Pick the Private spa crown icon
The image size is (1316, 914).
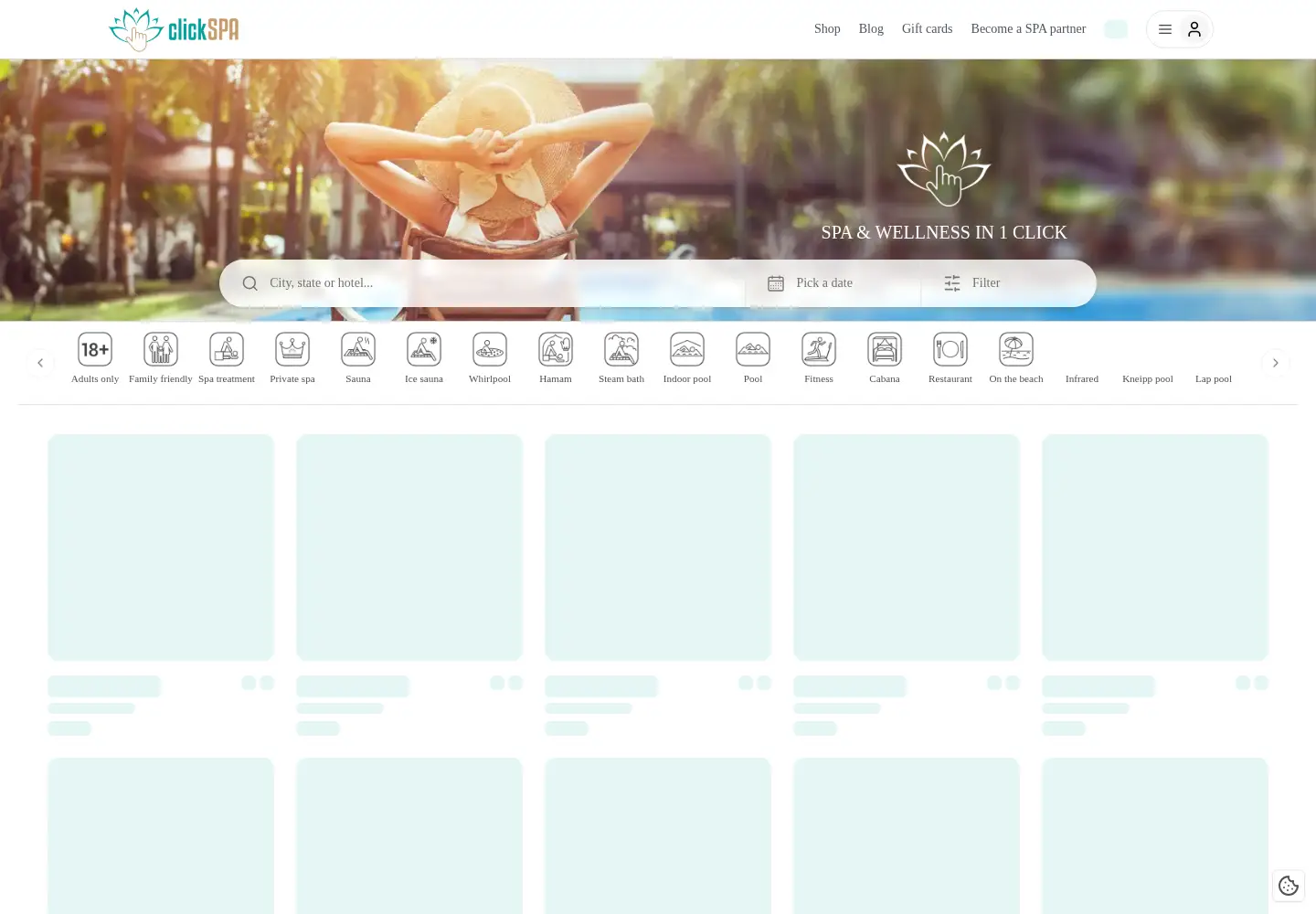coord(292,349)
